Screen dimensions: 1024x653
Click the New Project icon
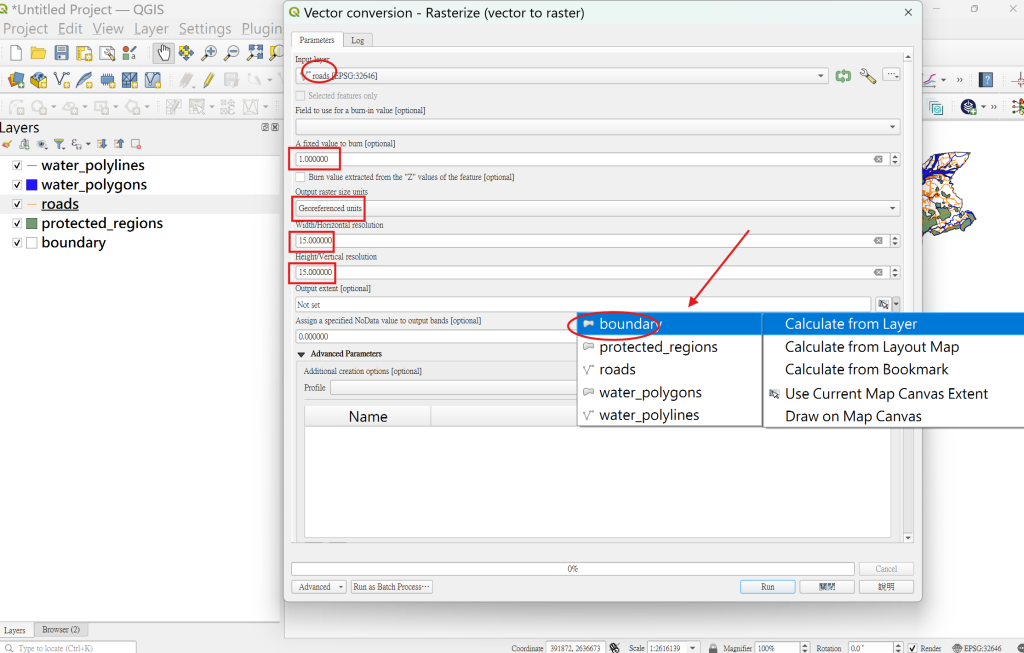tap(16, 53)
